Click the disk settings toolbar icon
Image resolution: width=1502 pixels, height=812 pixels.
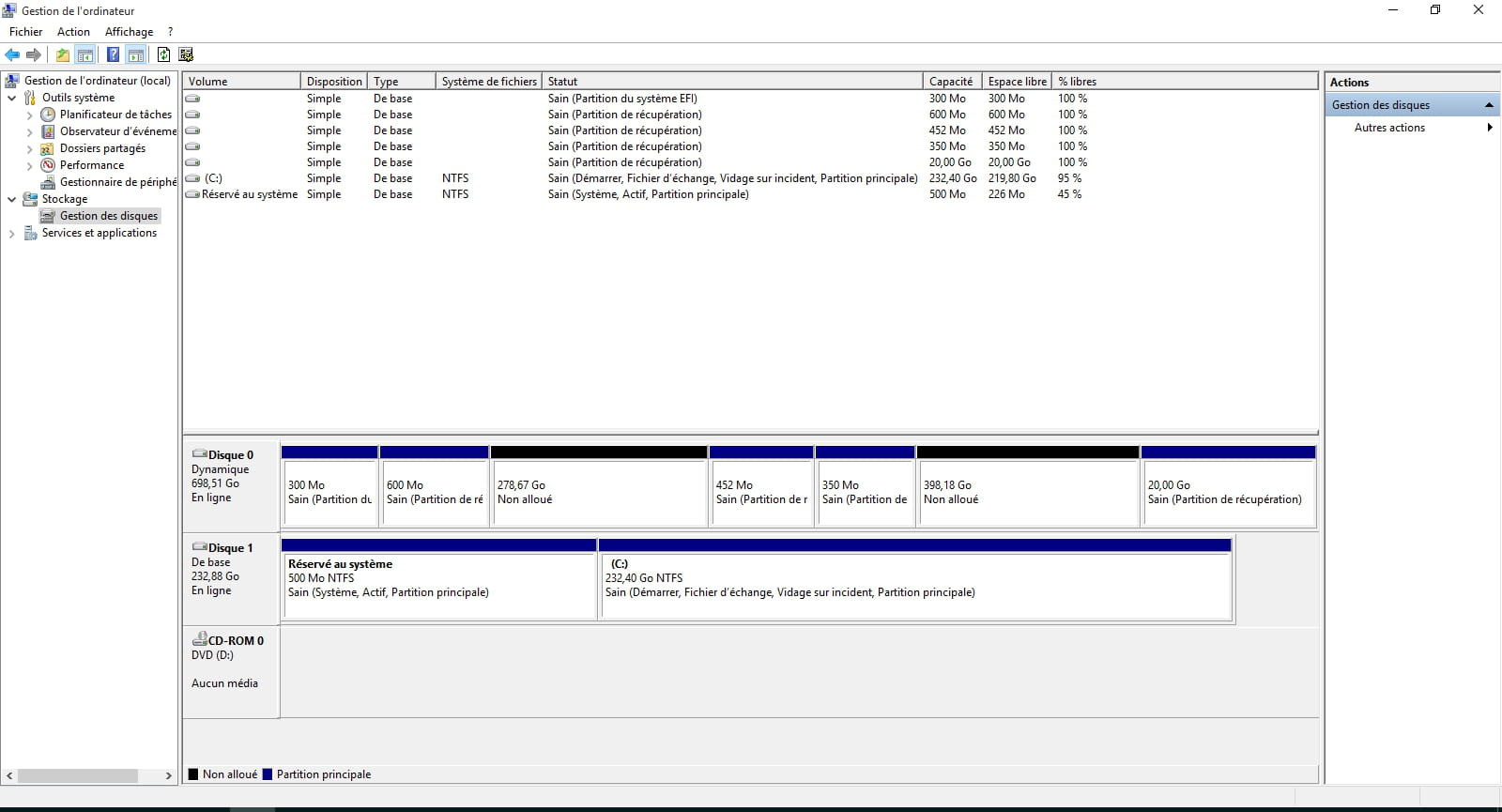186,54
